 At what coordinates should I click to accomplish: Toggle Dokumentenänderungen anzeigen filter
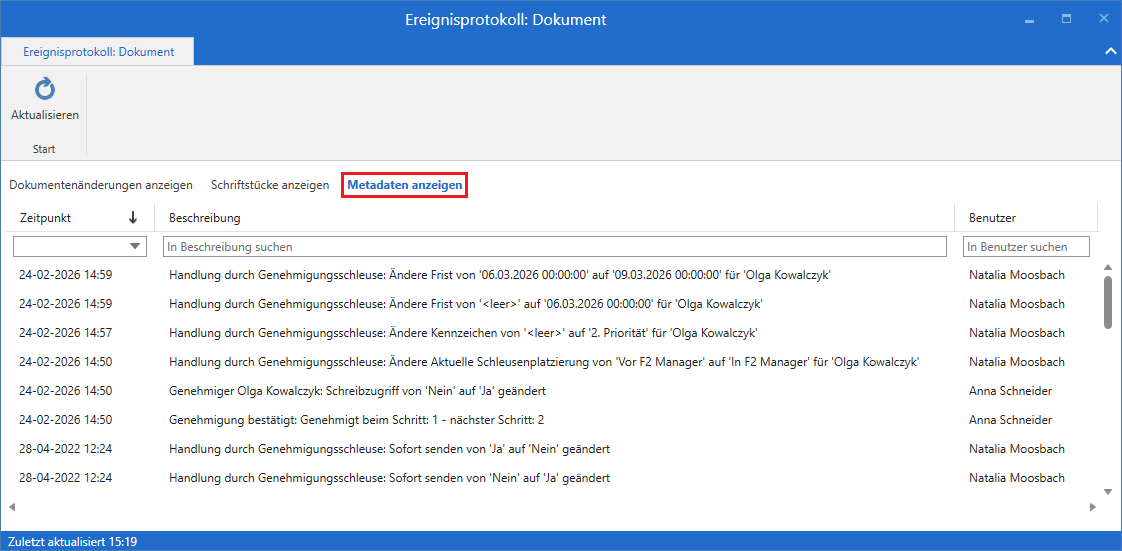click(x=101, y=185)
